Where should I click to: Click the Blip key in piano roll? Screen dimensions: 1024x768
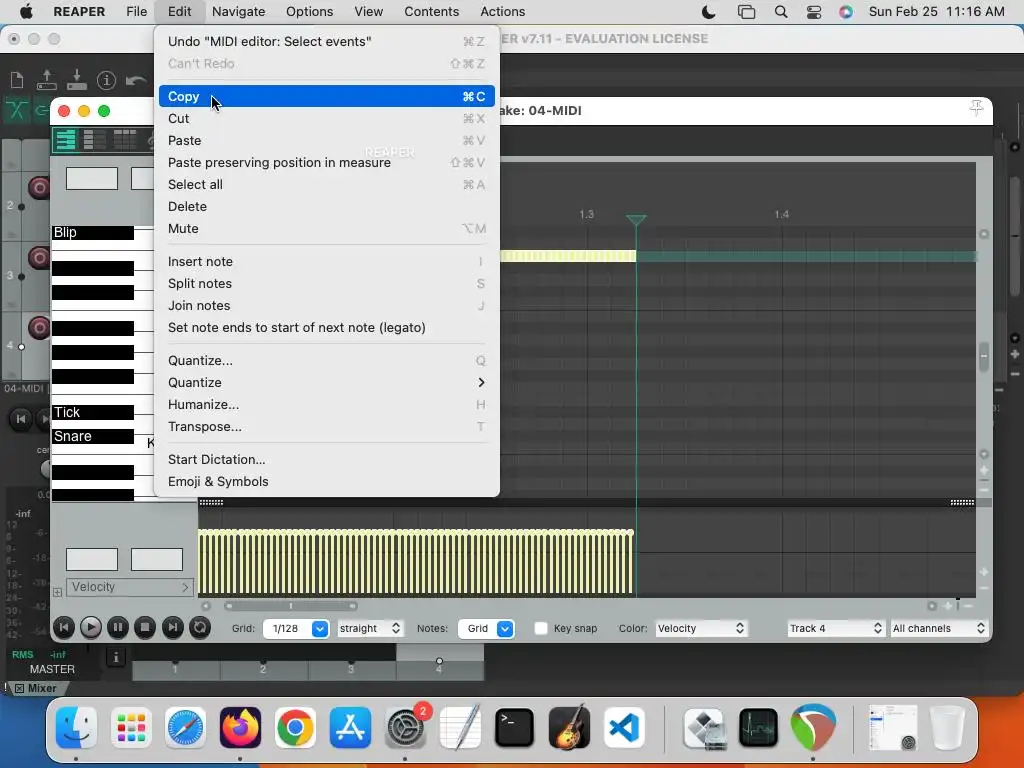click(x=93, y=232)
